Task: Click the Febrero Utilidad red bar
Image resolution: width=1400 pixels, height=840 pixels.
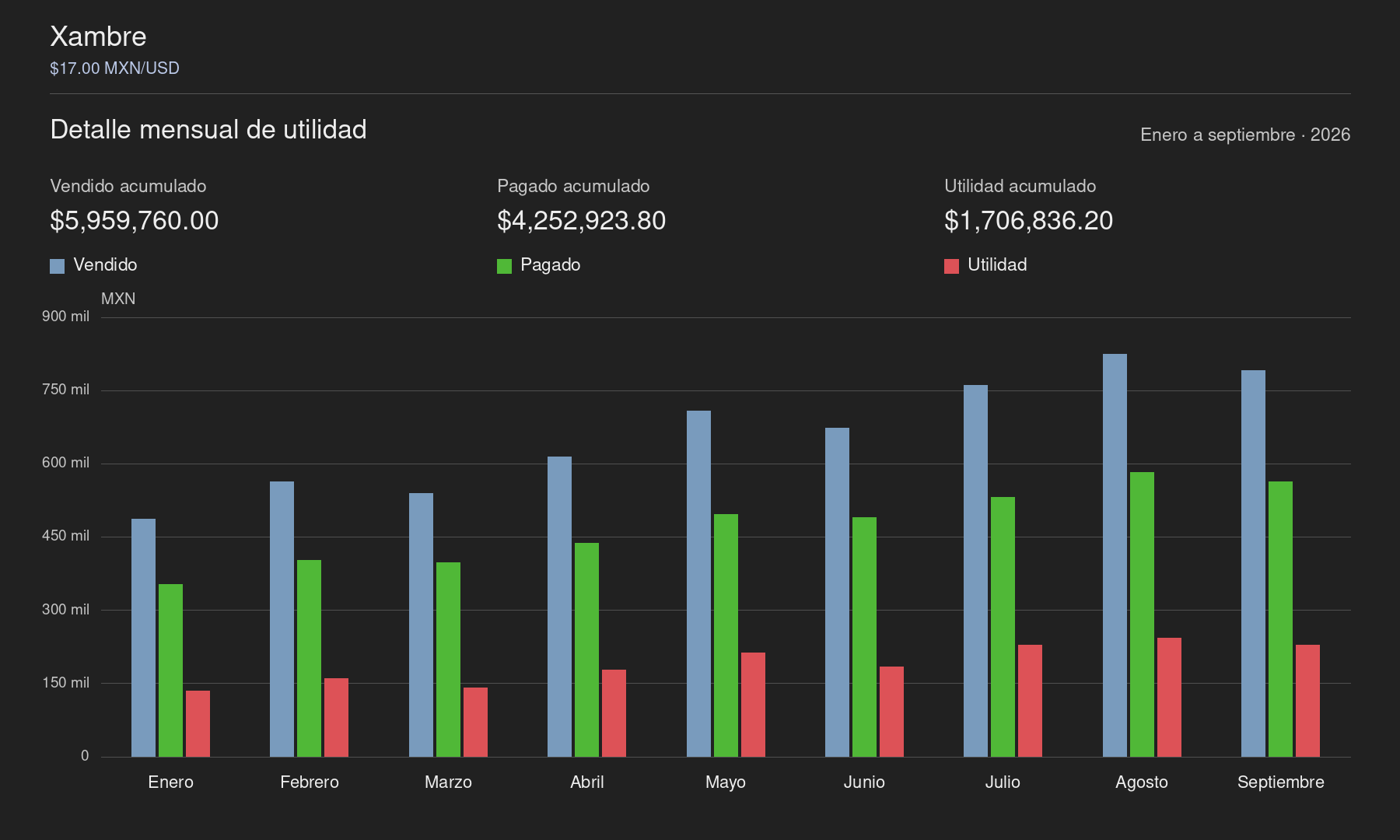Action: click(336, 717)
